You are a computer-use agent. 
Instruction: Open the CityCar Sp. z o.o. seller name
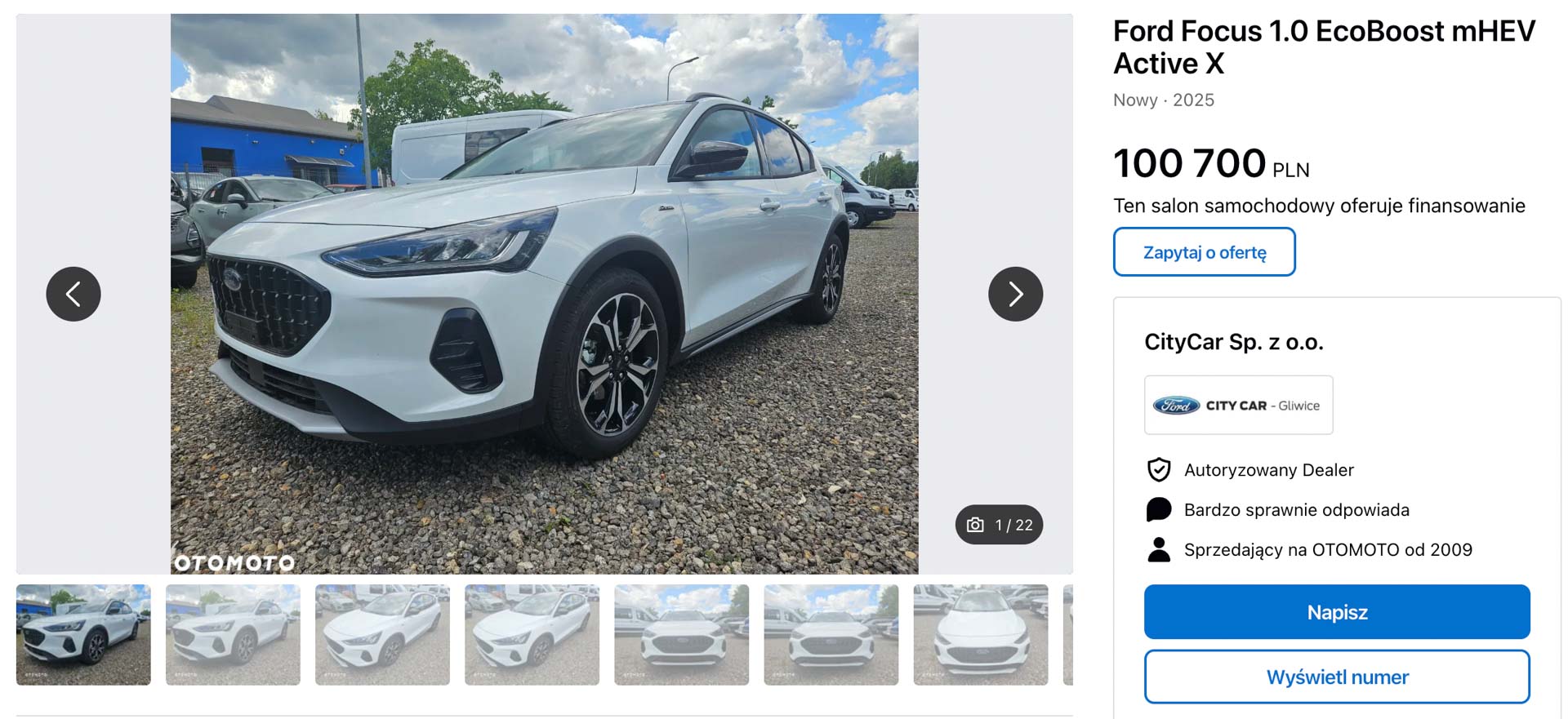(x=1233, y=342)
